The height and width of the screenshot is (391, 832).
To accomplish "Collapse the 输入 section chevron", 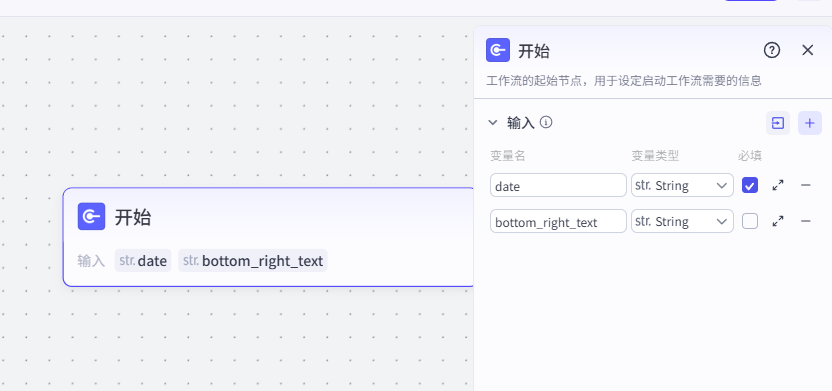I will pos(493,123).
